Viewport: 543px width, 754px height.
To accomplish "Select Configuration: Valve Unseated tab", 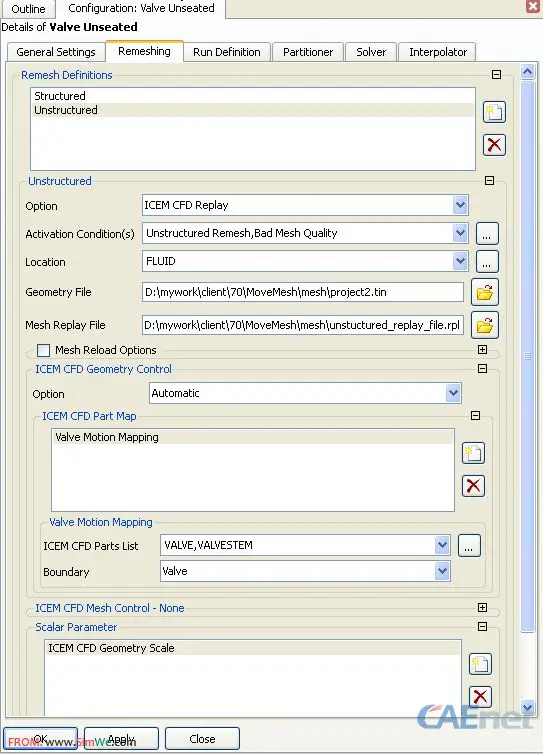I will point(141,8).
